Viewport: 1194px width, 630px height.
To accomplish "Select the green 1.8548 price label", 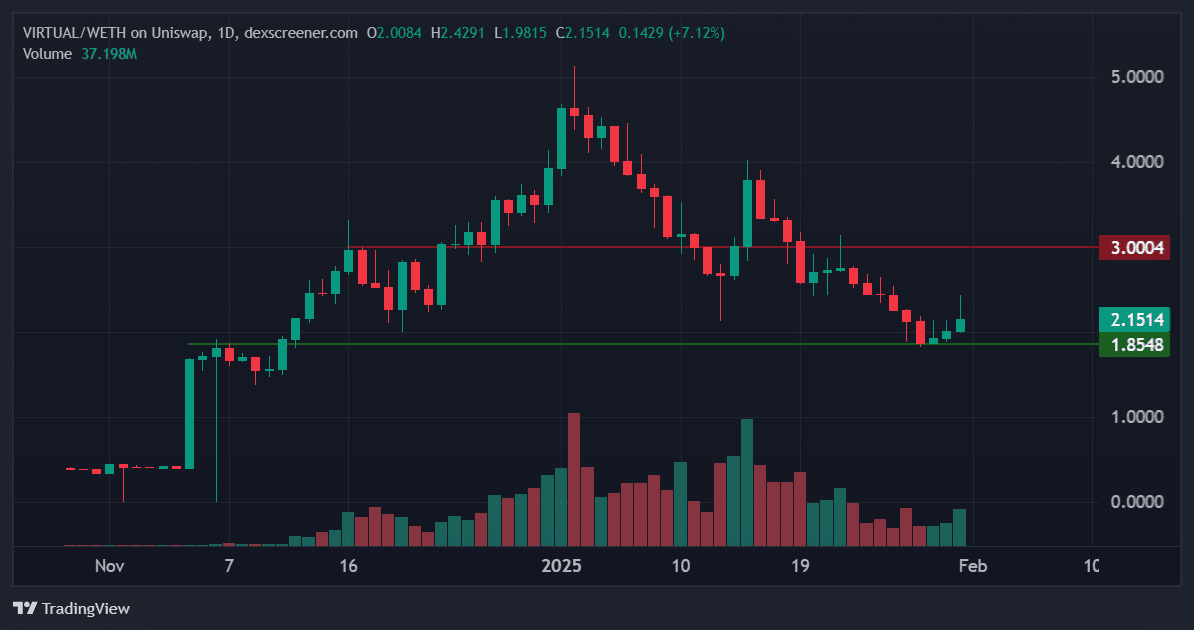I will [1134, 344].
